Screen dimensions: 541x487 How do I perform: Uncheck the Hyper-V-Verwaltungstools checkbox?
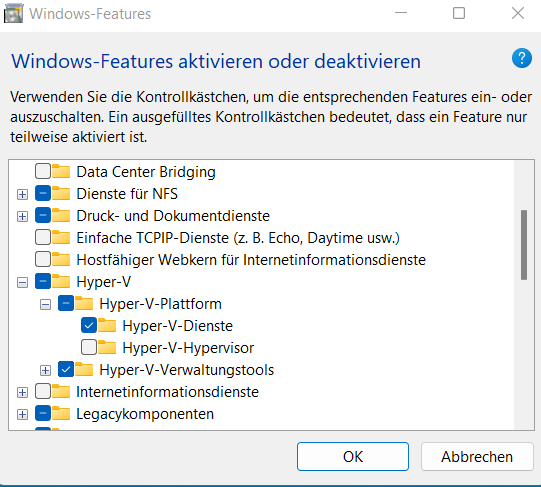tap(66, 369)
